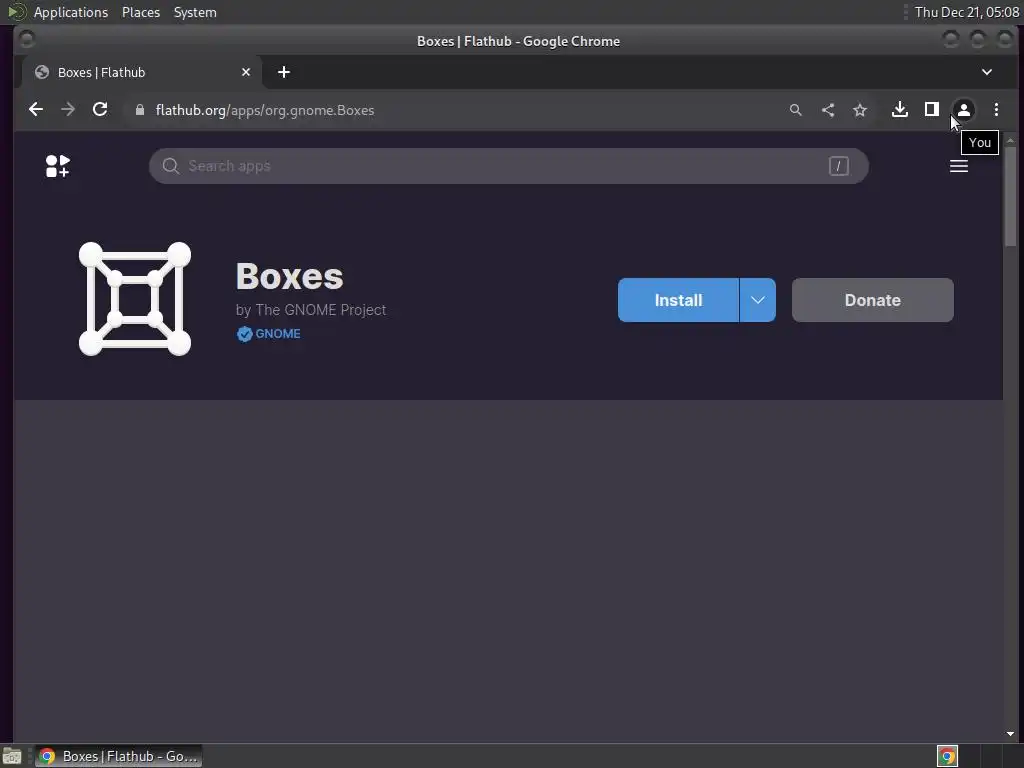Click the GNOME verified checkmark badge
The image size is (1024, 768).
[x=244, y=334]
